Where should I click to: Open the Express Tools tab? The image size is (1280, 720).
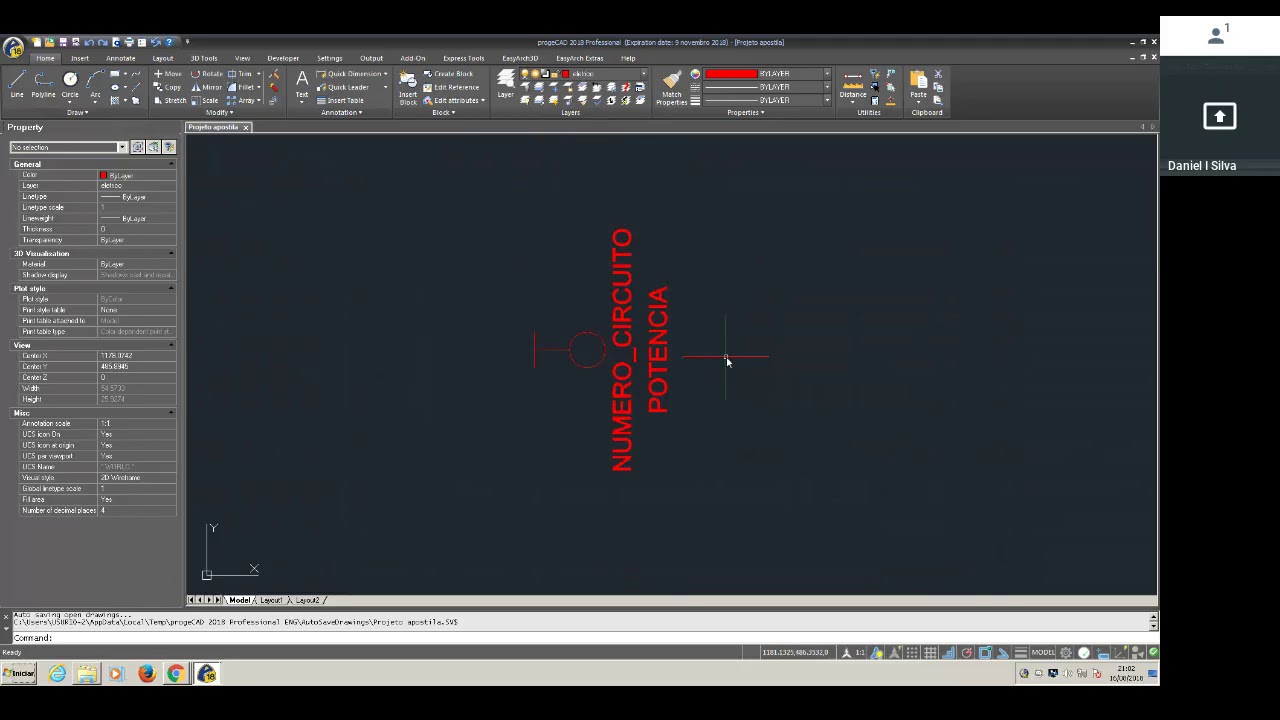(463, 58)
